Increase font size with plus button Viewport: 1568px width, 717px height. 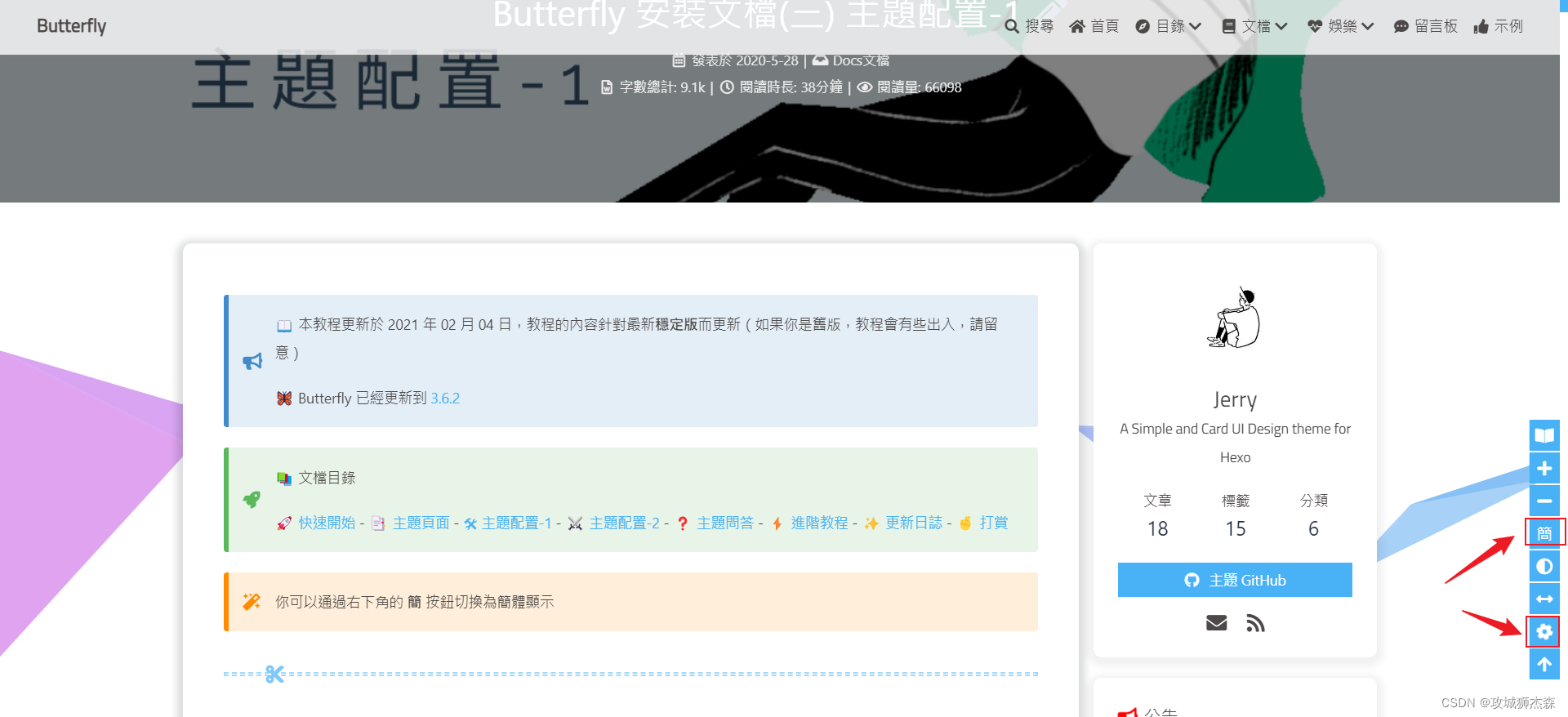point(1544,468)
